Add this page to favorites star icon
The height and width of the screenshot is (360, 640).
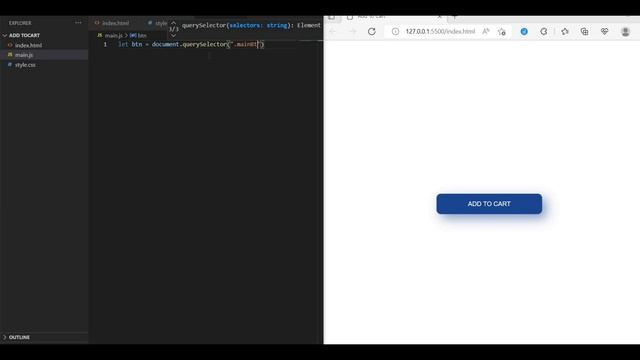tap(502, 31)
